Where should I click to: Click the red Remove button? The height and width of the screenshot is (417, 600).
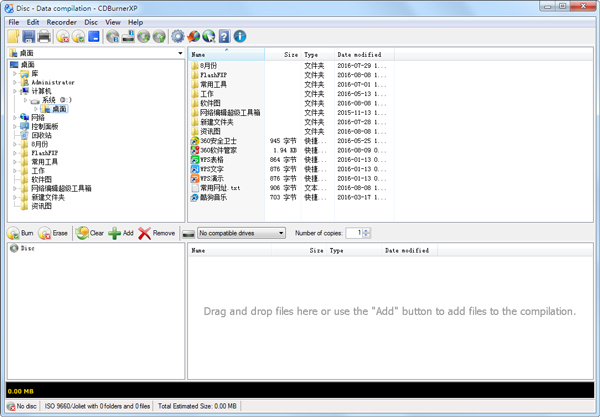(x=157, y=233)
